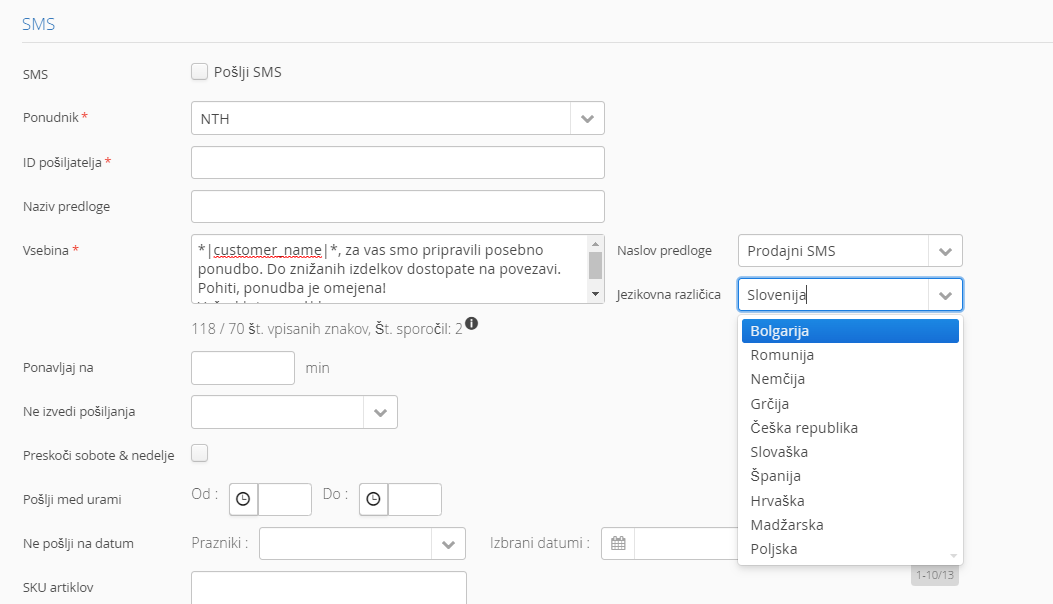The width and height of the screenshot is (1053, 604).
Task: Click the Vsebina scrollbar up arrow
Action: (595, 244)
